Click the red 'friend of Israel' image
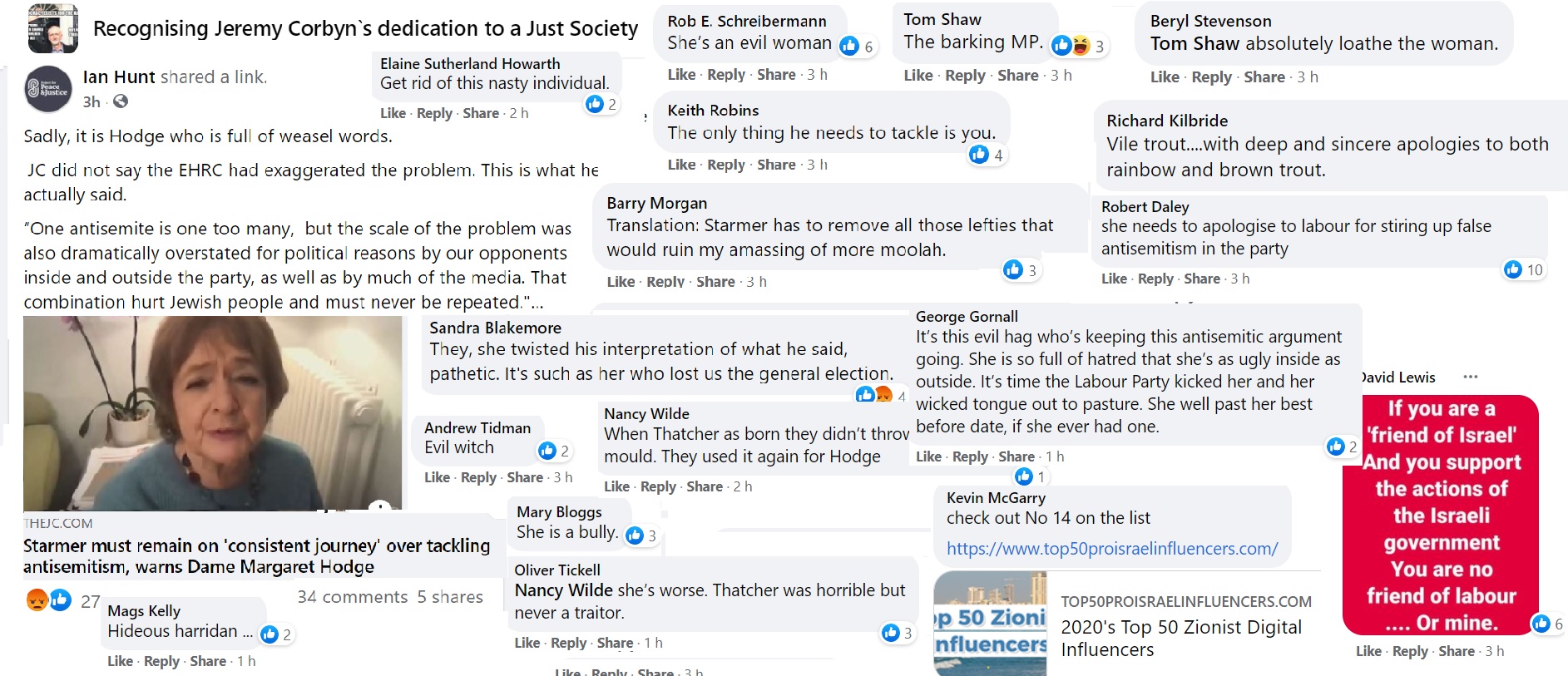1568x676 pixels. click(x=1441, y=515)
